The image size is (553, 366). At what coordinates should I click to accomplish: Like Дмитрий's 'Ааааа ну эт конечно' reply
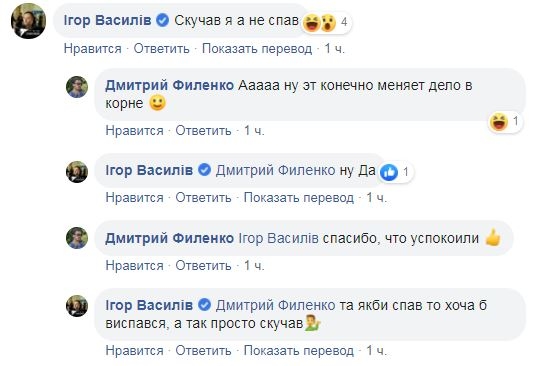pos(134,130)
